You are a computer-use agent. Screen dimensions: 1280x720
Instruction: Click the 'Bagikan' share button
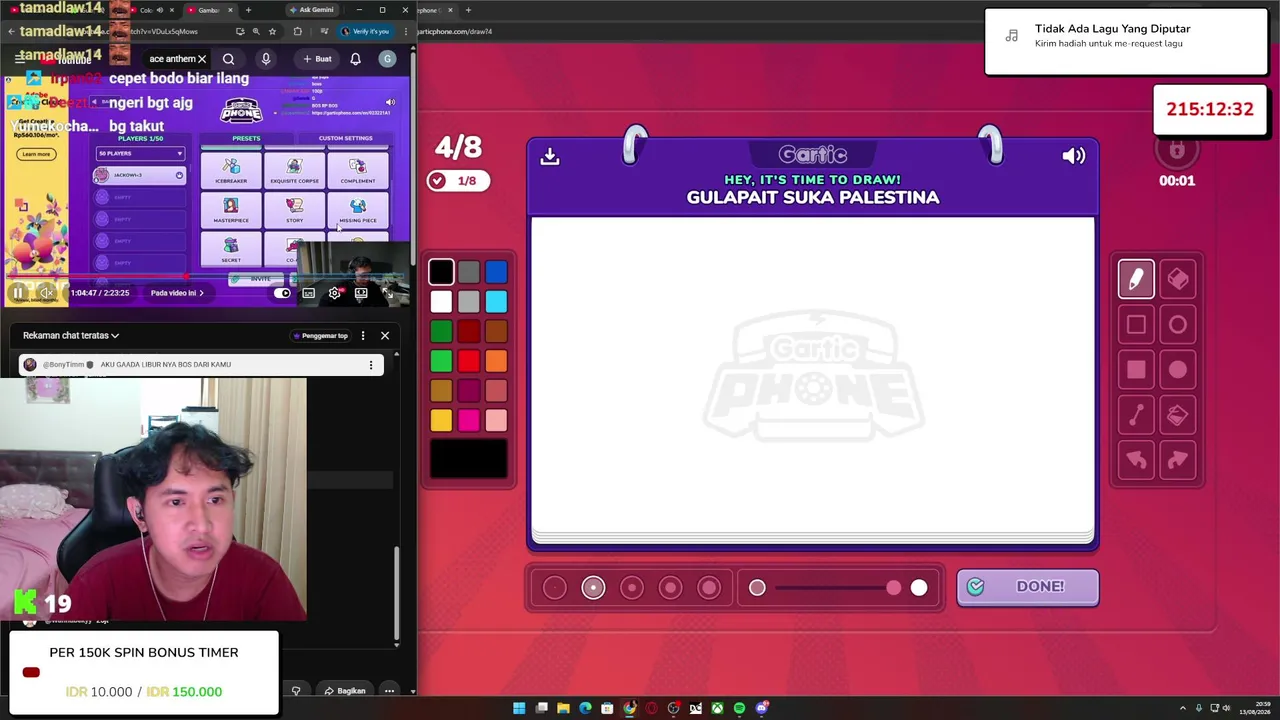point(344,691)
